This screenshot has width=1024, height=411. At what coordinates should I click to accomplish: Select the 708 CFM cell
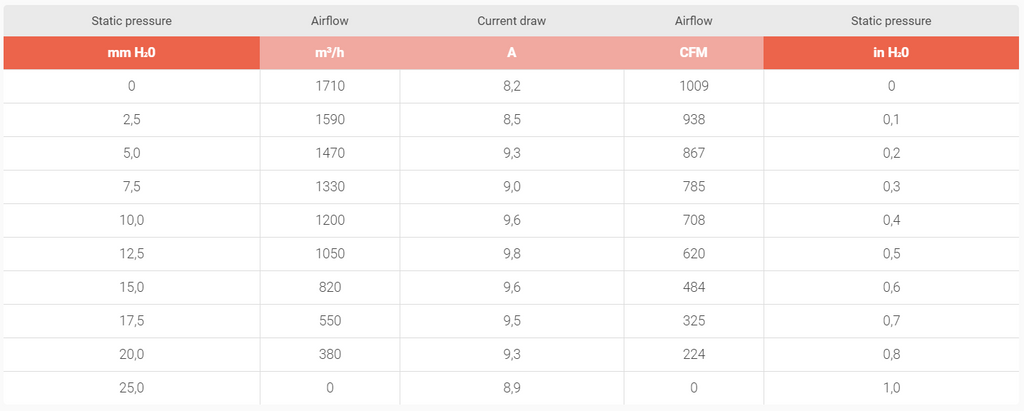[694, 221]
